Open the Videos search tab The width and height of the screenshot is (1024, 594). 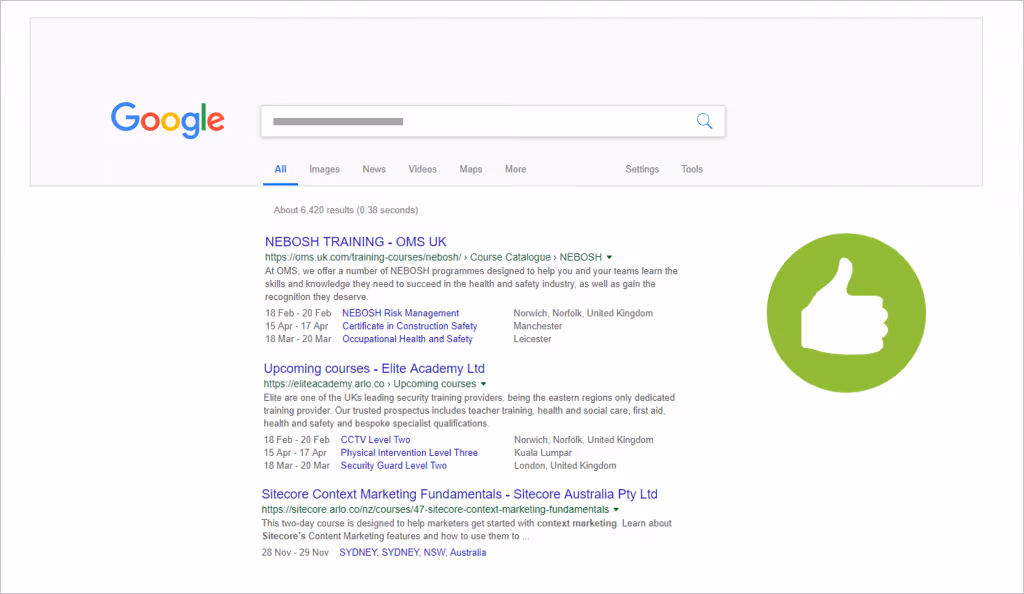422,169
